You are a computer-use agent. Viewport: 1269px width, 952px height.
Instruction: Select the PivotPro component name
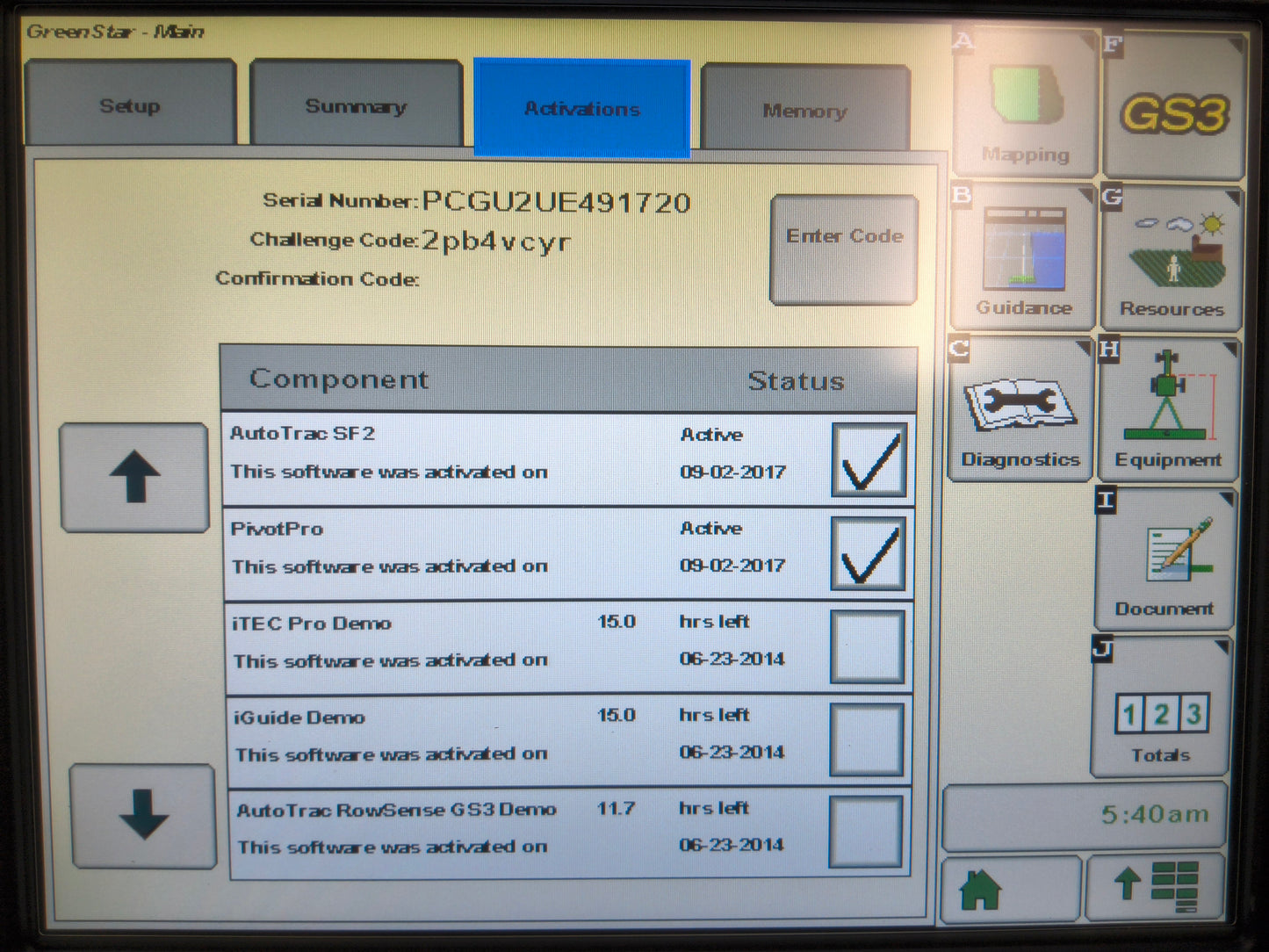click(277, 529)
